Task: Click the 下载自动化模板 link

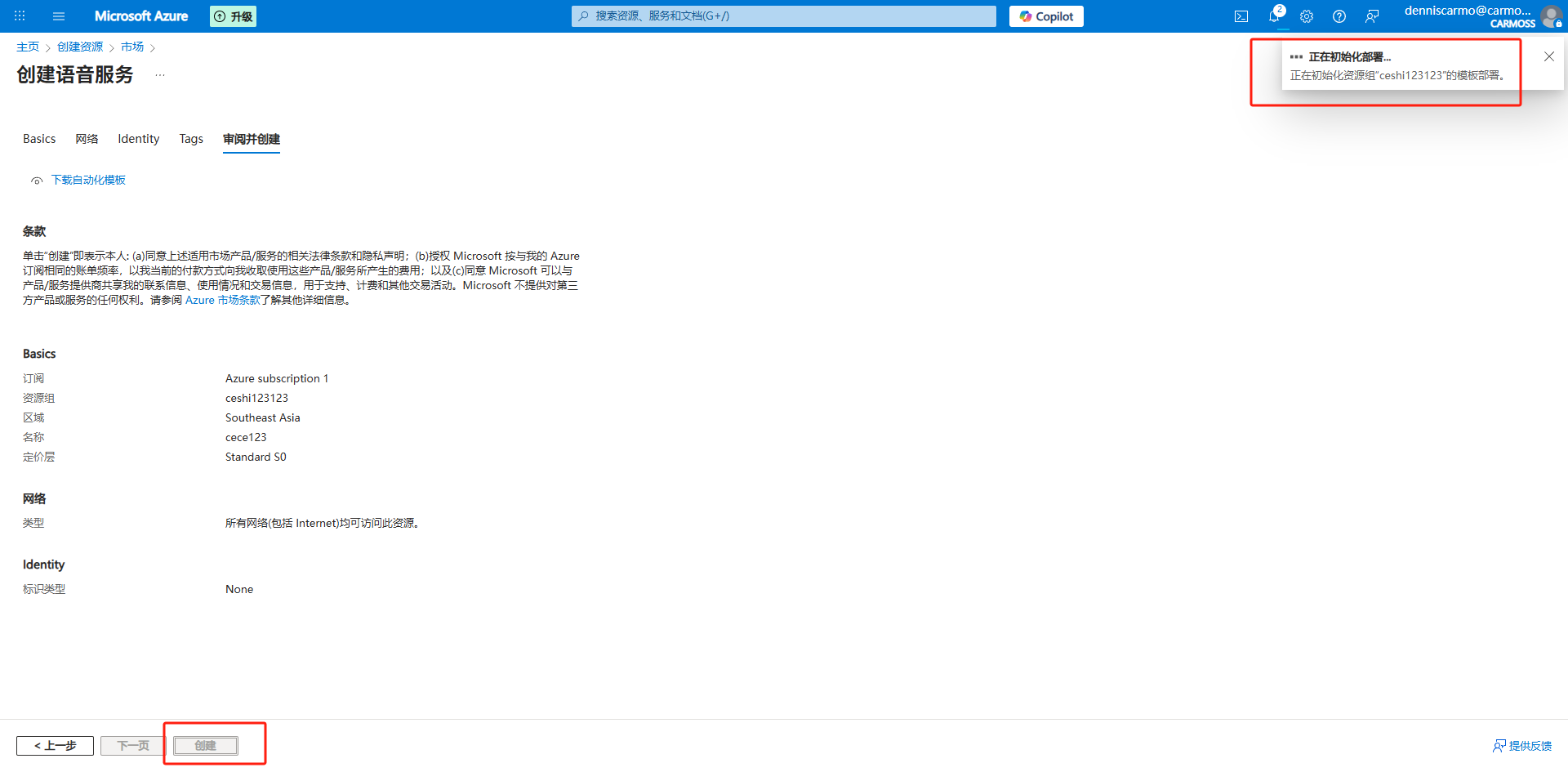Action: coord(88,180)
